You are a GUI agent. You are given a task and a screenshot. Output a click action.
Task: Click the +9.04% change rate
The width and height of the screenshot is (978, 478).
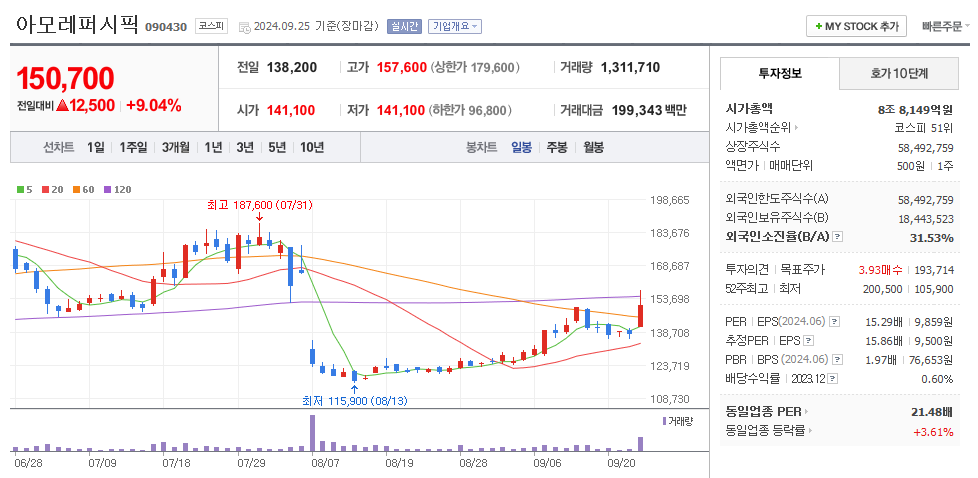point(153,105)
